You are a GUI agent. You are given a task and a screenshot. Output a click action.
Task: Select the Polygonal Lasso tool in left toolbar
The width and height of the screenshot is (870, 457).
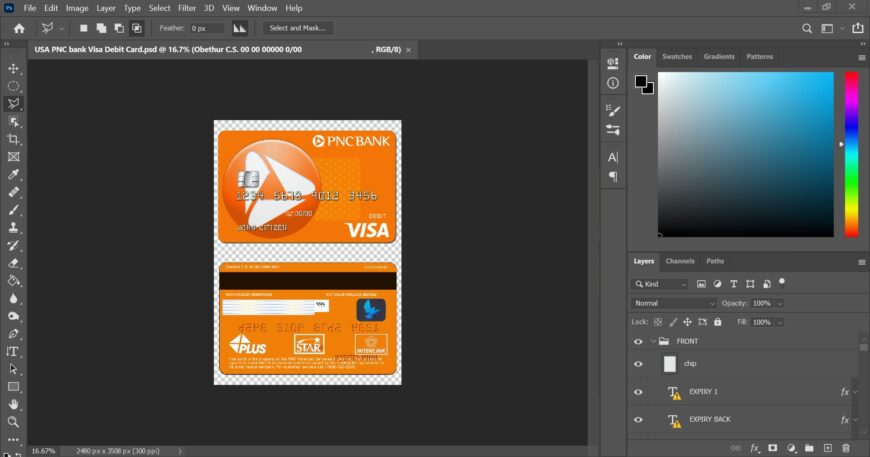pyautogui.click(x=13, y=104)
